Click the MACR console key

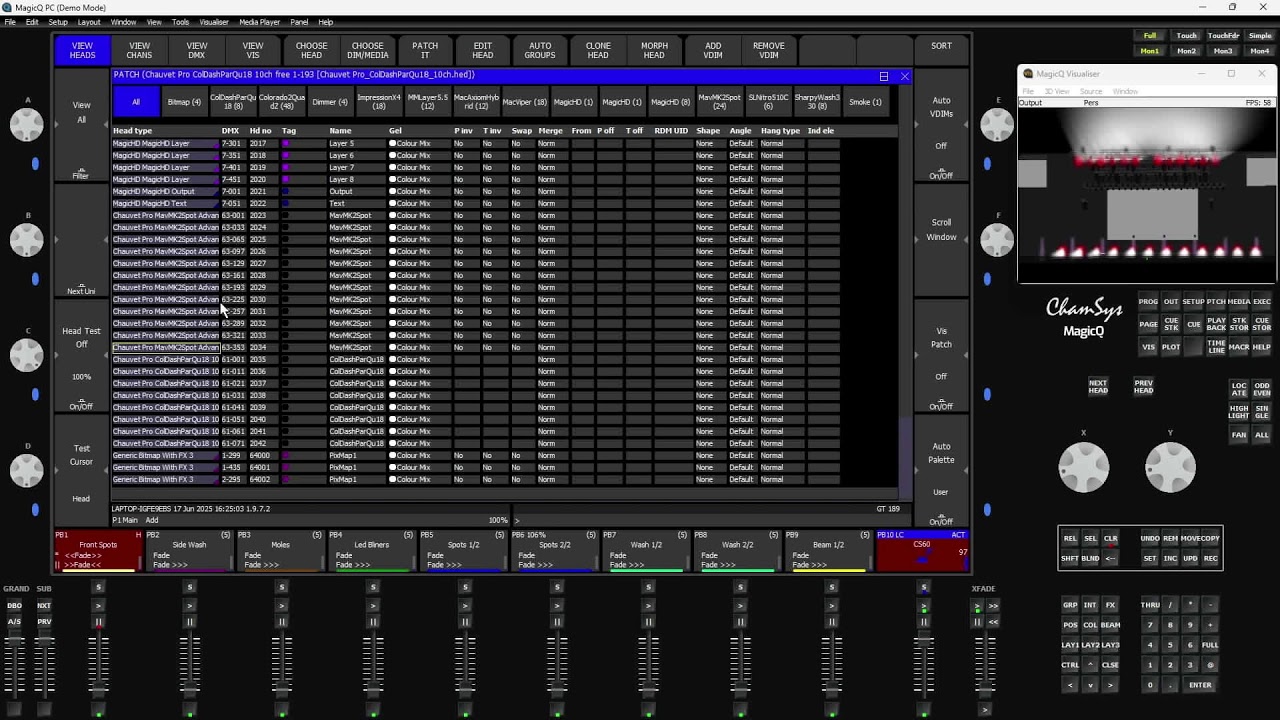click(x=1239, y=347)
